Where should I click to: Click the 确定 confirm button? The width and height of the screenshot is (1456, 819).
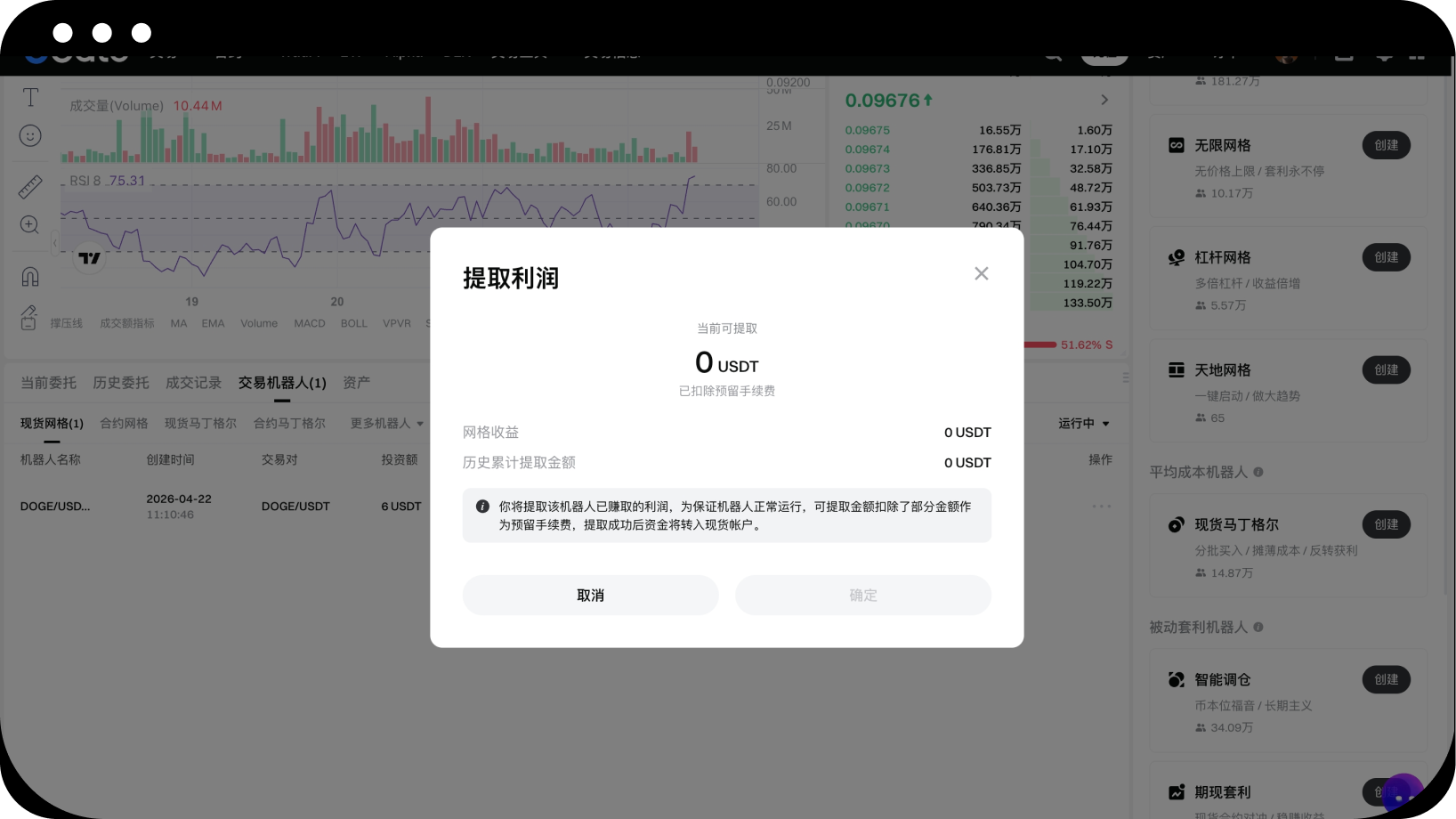coord(862,596)
